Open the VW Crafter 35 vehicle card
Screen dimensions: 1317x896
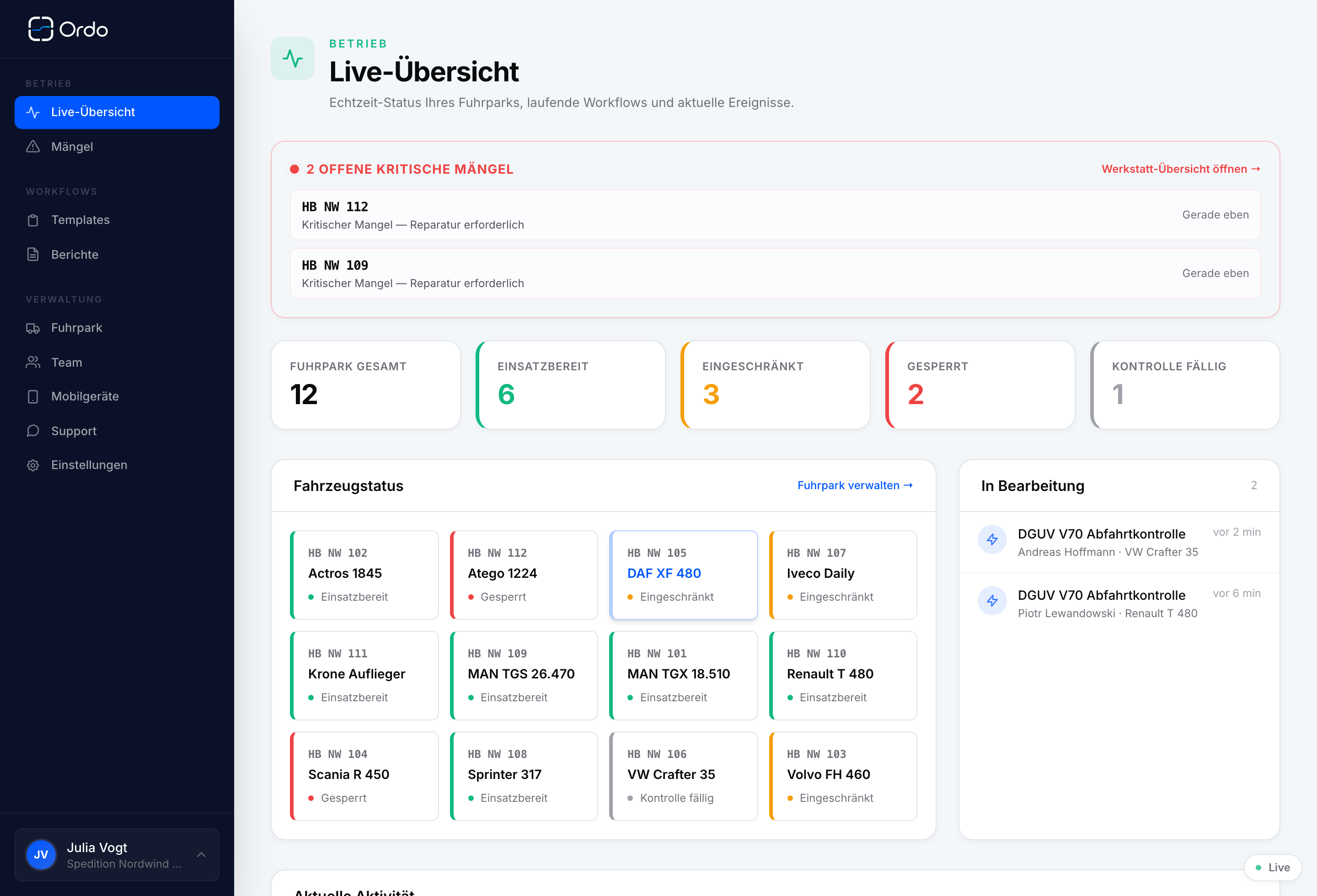(x=684, y=777)
